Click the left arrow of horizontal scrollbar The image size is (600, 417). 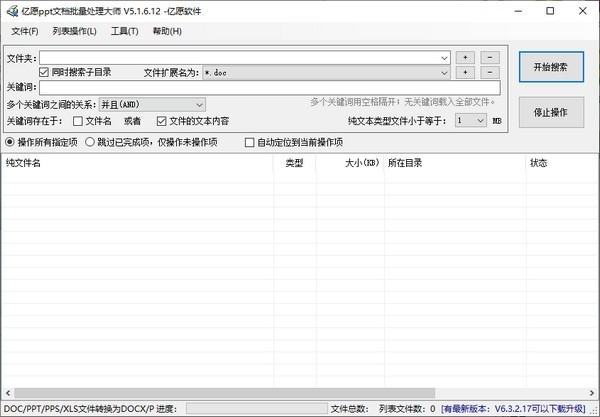[x=8, y=393]
